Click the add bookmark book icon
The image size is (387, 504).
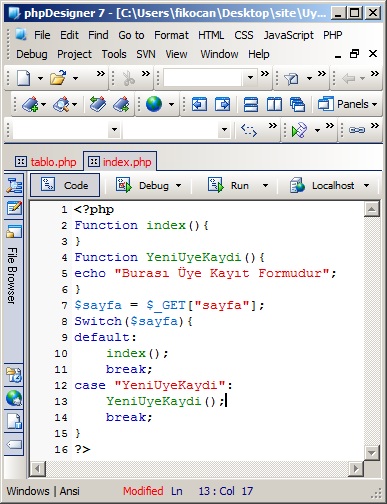31,104
